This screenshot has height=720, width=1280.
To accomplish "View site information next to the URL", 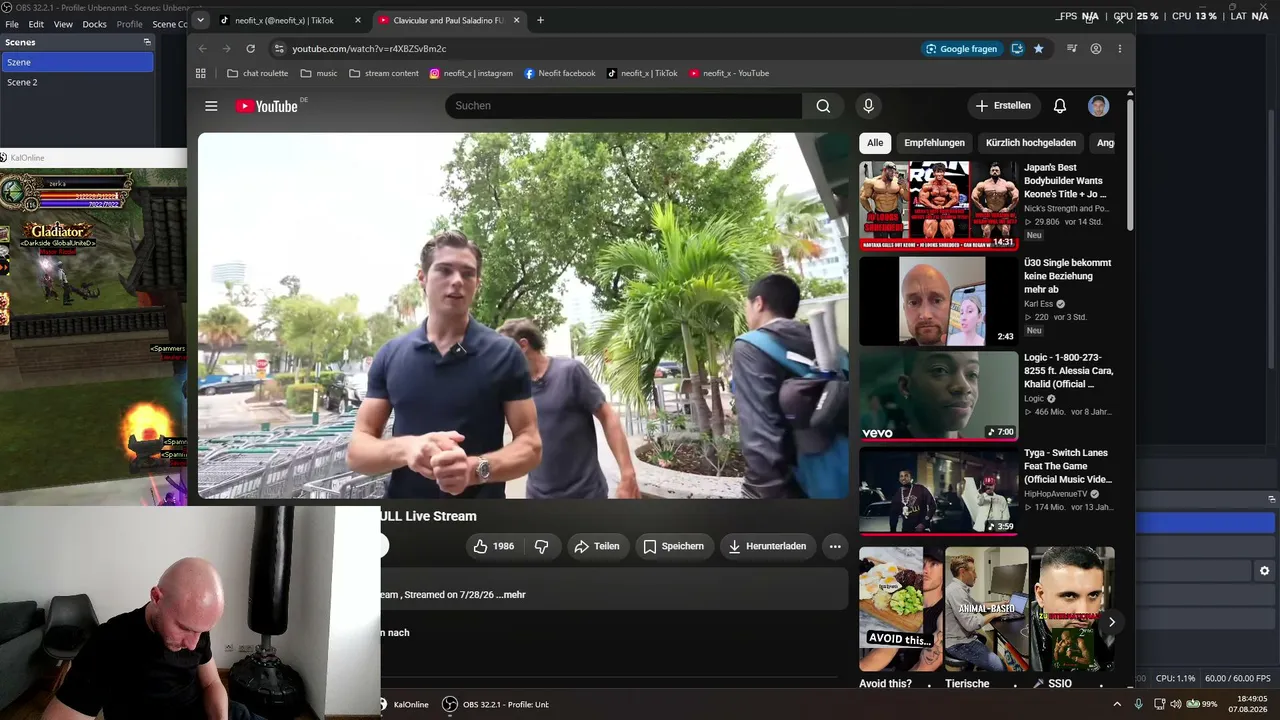I will tap(279, 48).
